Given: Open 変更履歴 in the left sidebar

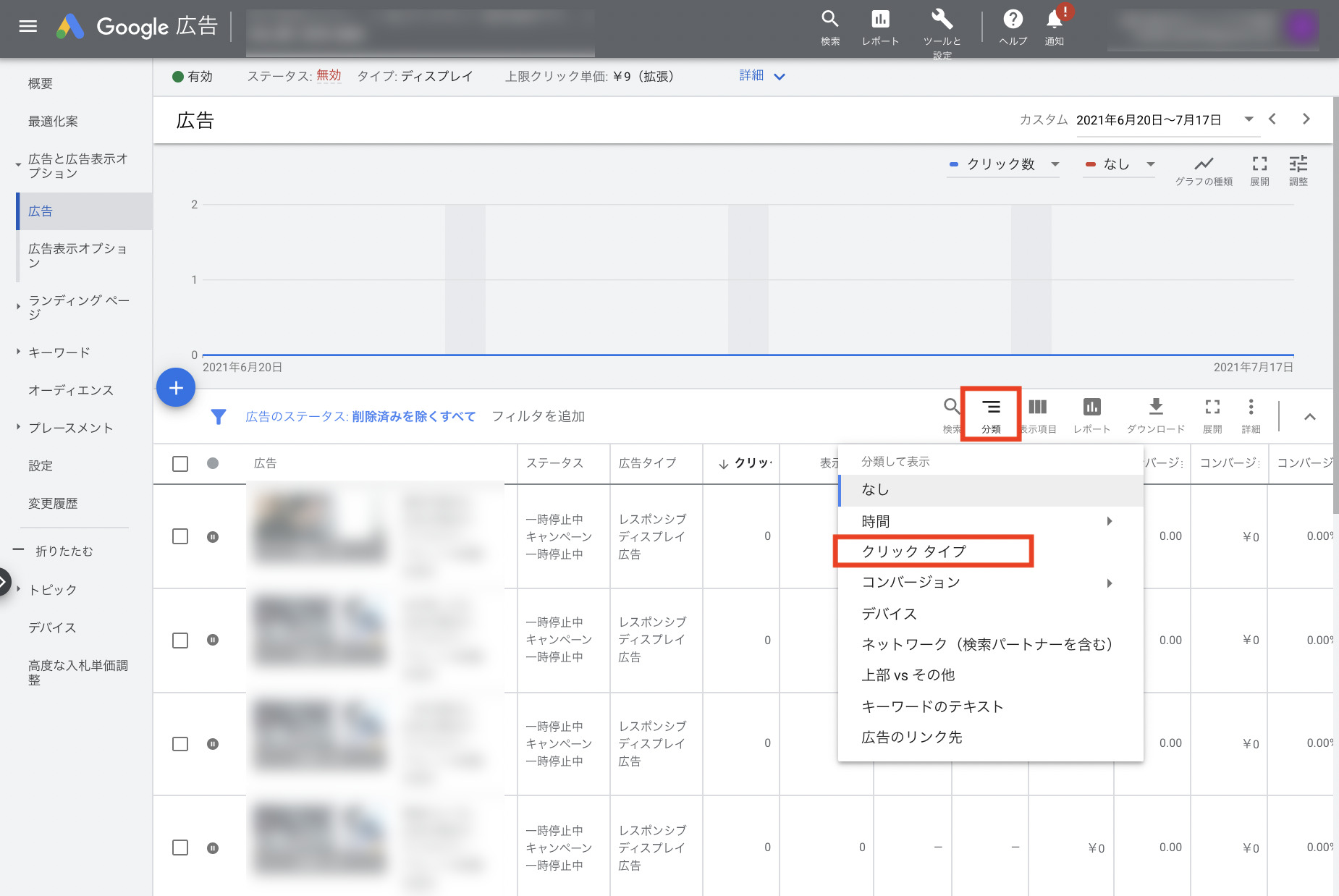Looking at the screenshot, I should [x=53, y=504].
